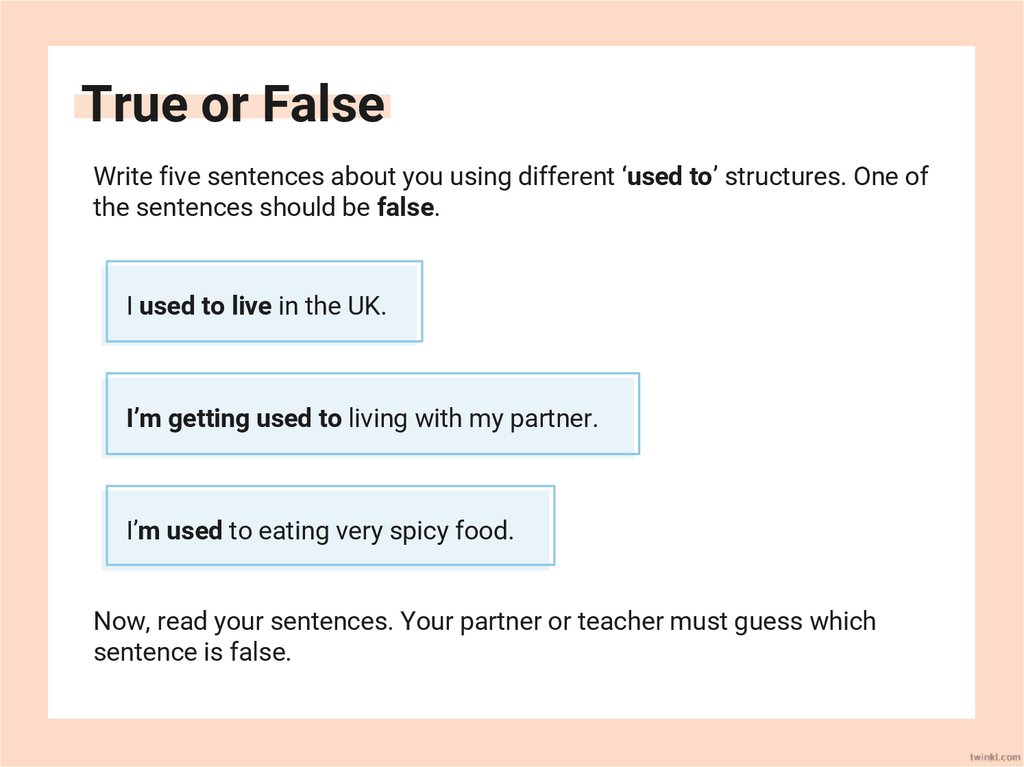Click the bold "used to live" phrase
The width and height of the screenshot is (1024, 767).
[x=205, y=306]
